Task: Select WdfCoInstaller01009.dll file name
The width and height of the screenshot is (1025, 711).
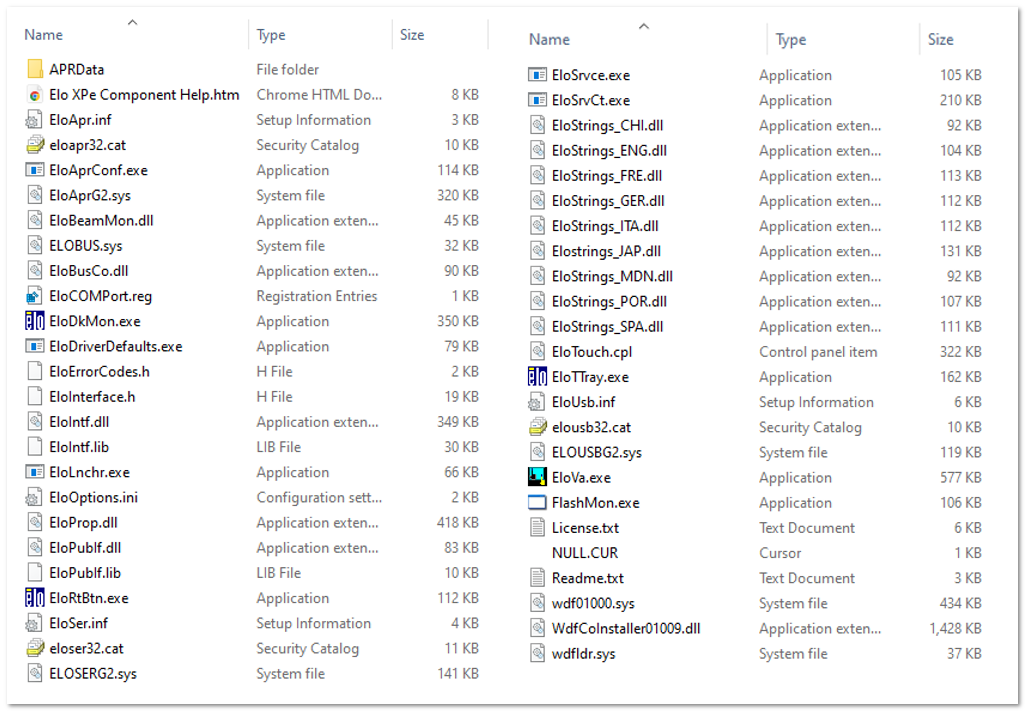Action: (626, 629)
